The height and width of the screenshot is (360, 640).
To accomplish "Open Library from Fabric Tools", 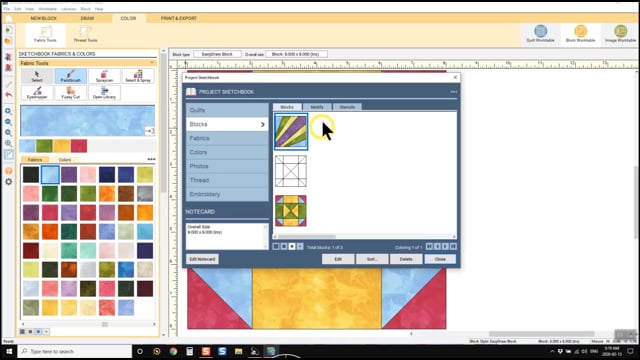I will [x=104, y=93].
